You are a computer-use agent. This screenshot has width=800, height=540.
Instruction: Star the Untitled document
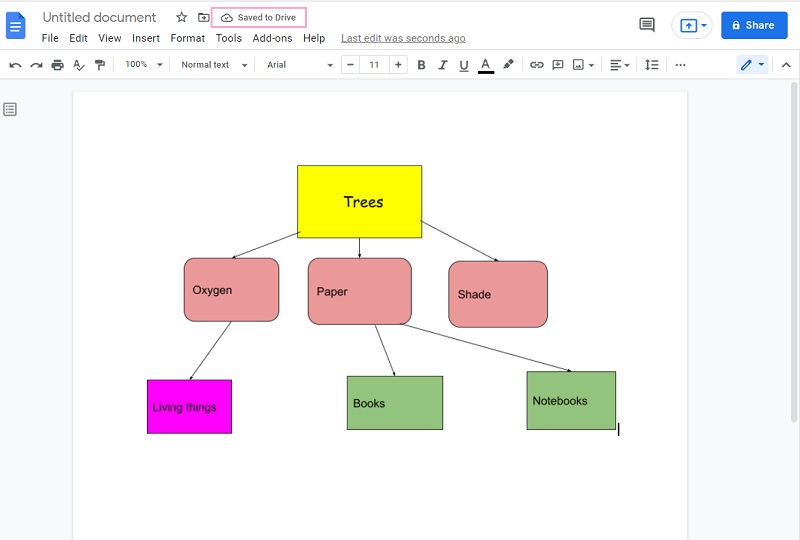pos(182,17)
